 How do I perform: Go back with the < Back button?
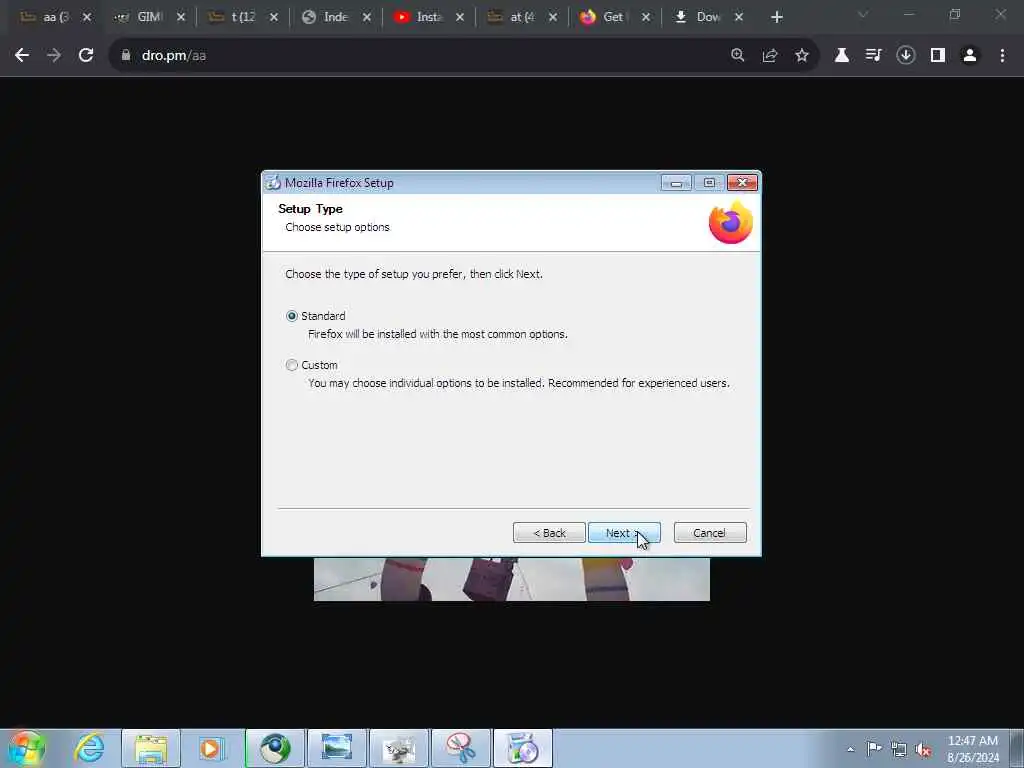tap(549, 533)
